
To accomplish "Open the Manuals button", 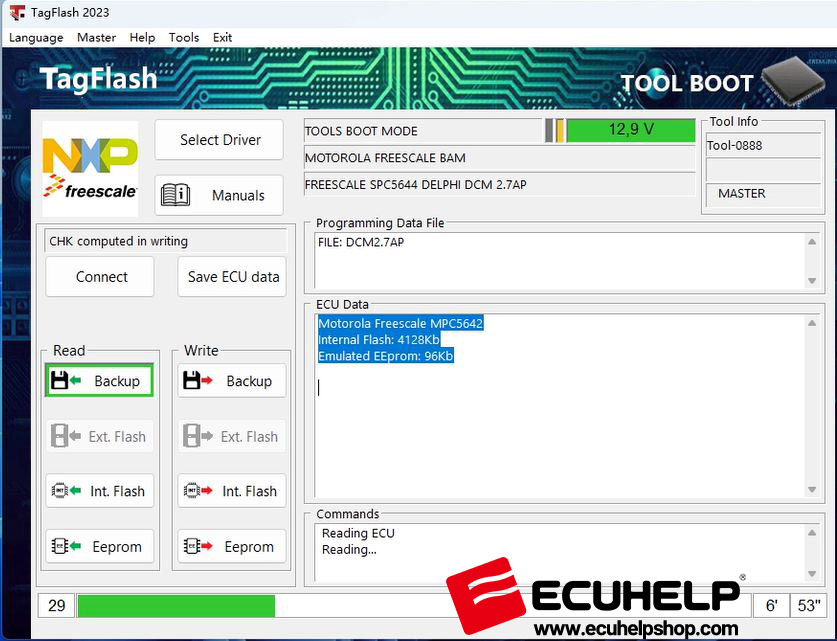I will (219, 195).
